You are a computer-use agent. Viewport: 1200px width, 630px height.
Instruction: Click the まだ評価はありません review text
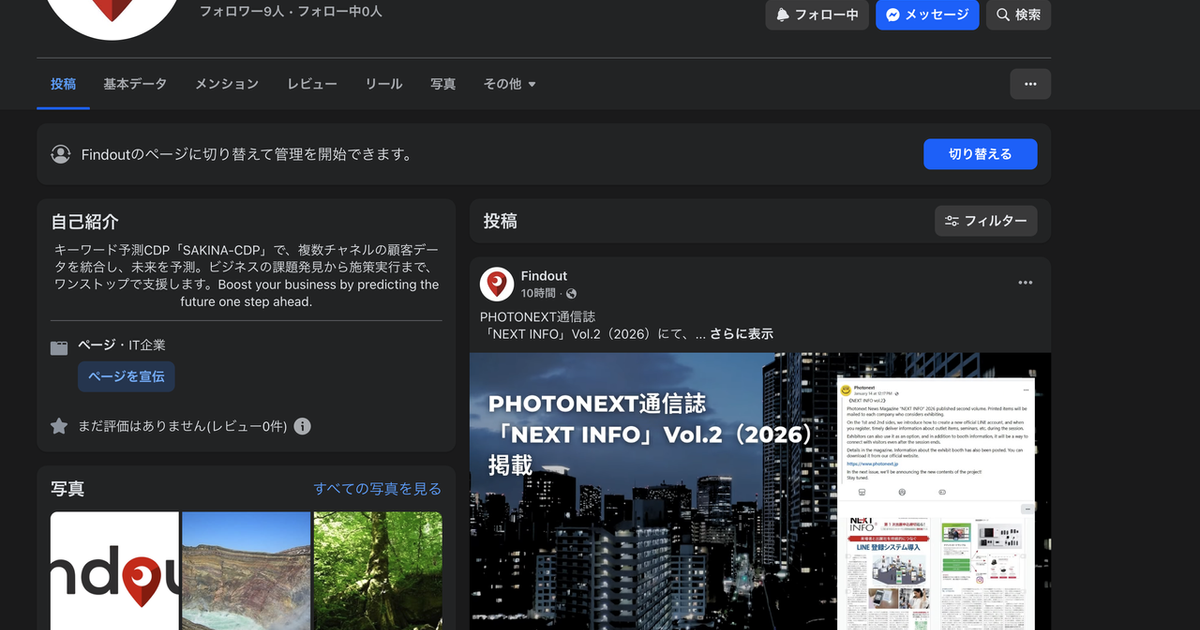(182, 426)
